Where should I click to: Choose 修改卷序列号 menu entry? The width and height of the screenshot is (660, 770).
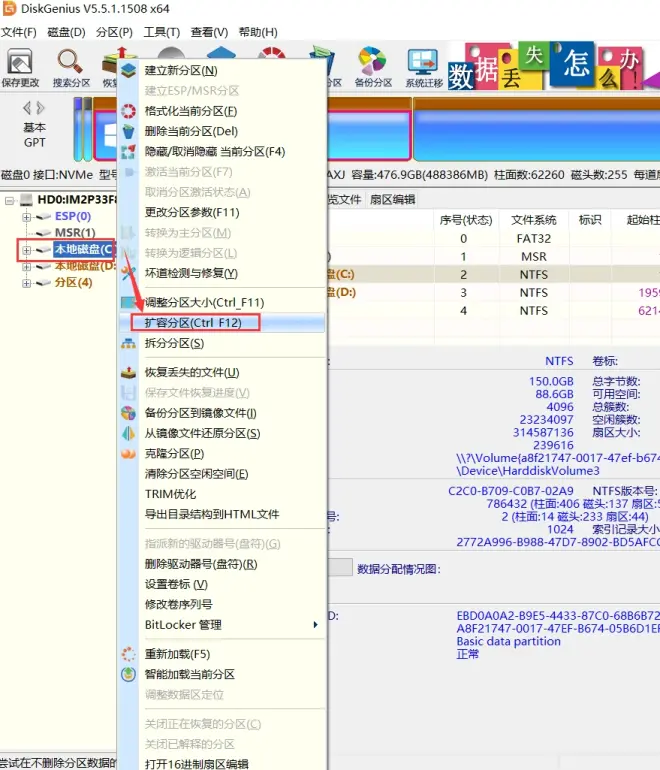click(222, 605)
